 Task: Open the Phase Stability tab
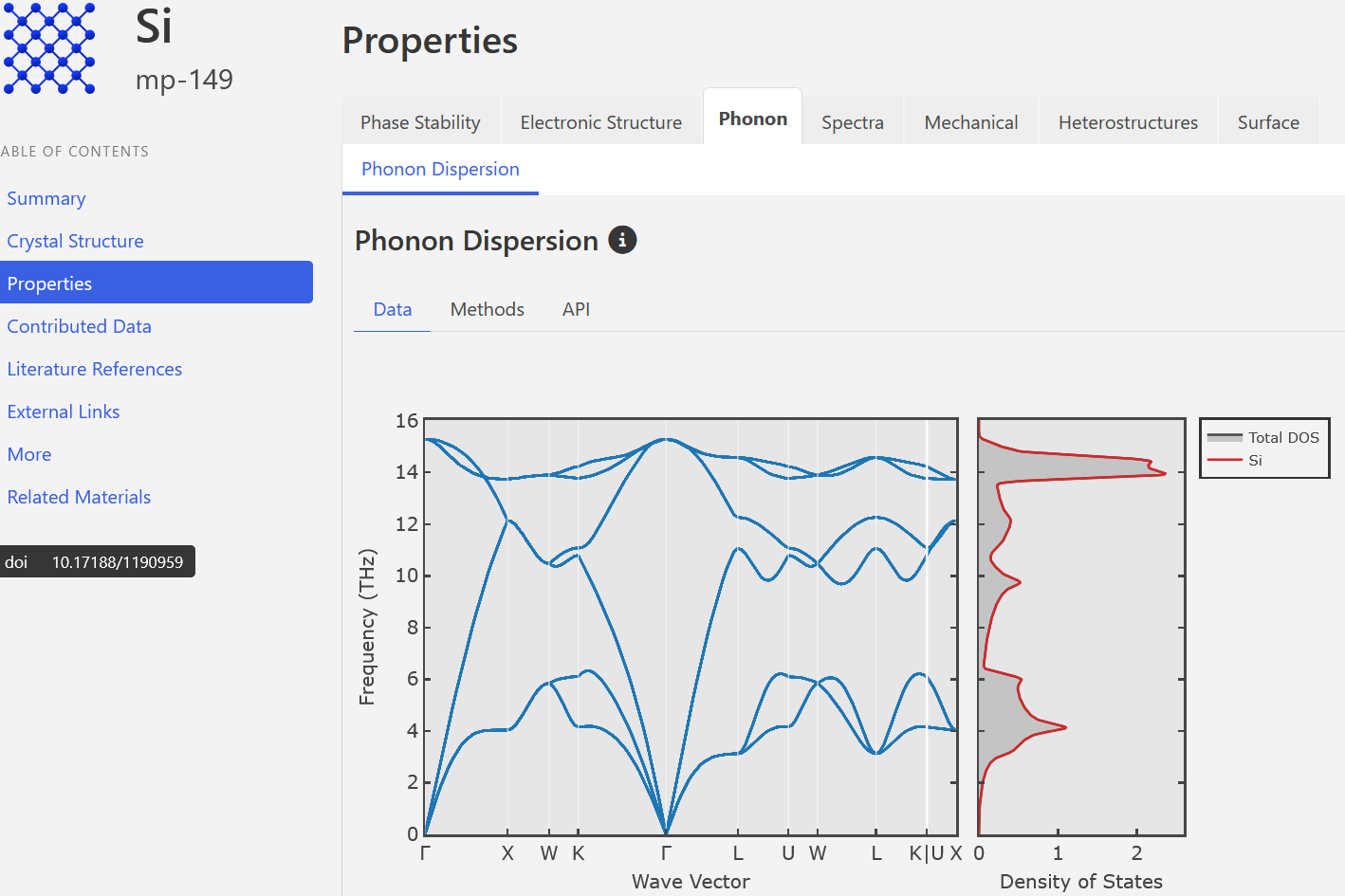point(420,122)
